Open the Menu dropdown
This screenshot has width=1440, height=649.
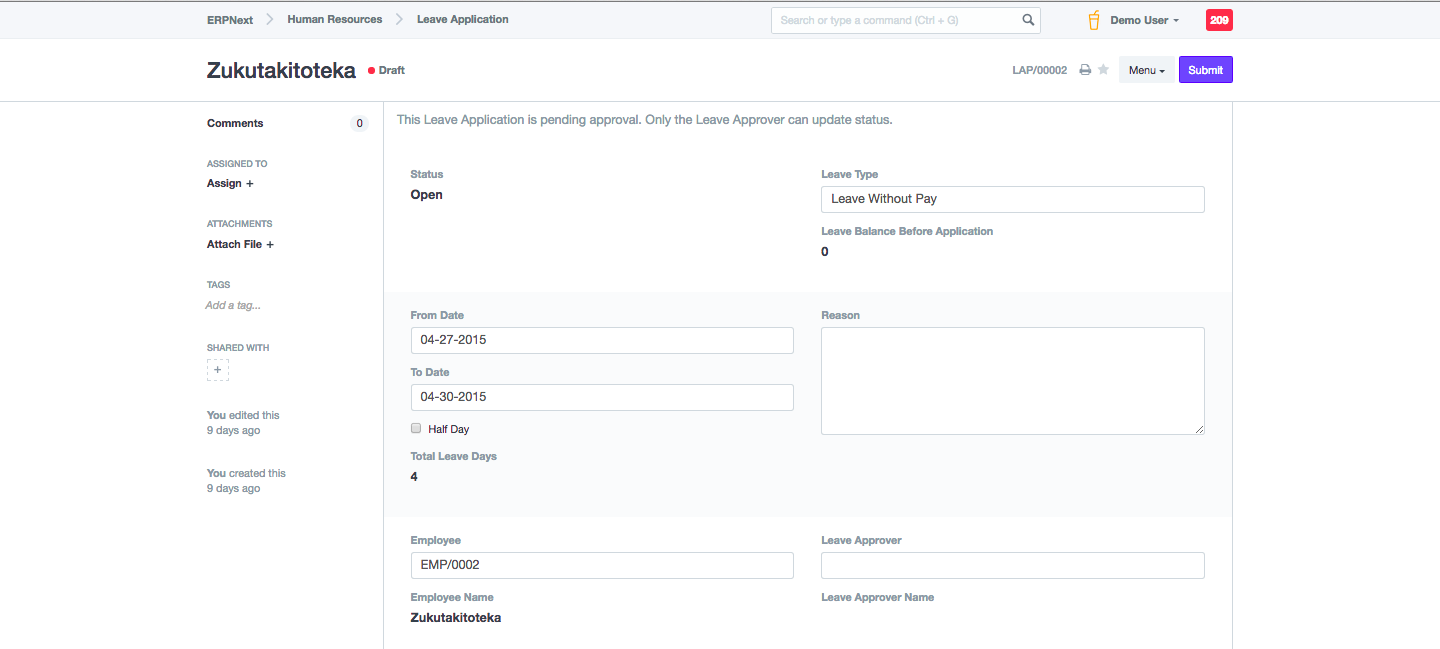(1146, 70)
